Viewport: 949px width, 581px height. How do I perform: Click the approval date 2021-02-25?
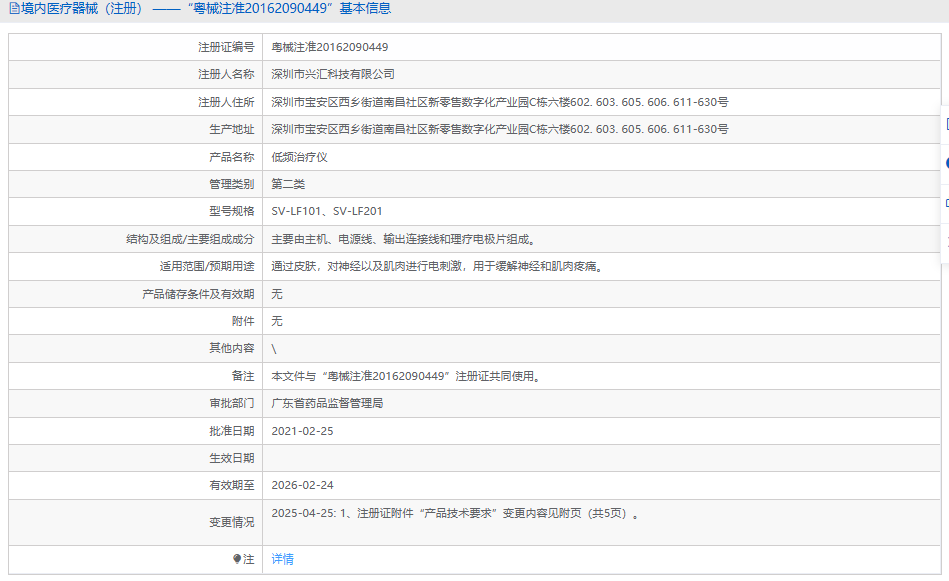click(302, 432)
